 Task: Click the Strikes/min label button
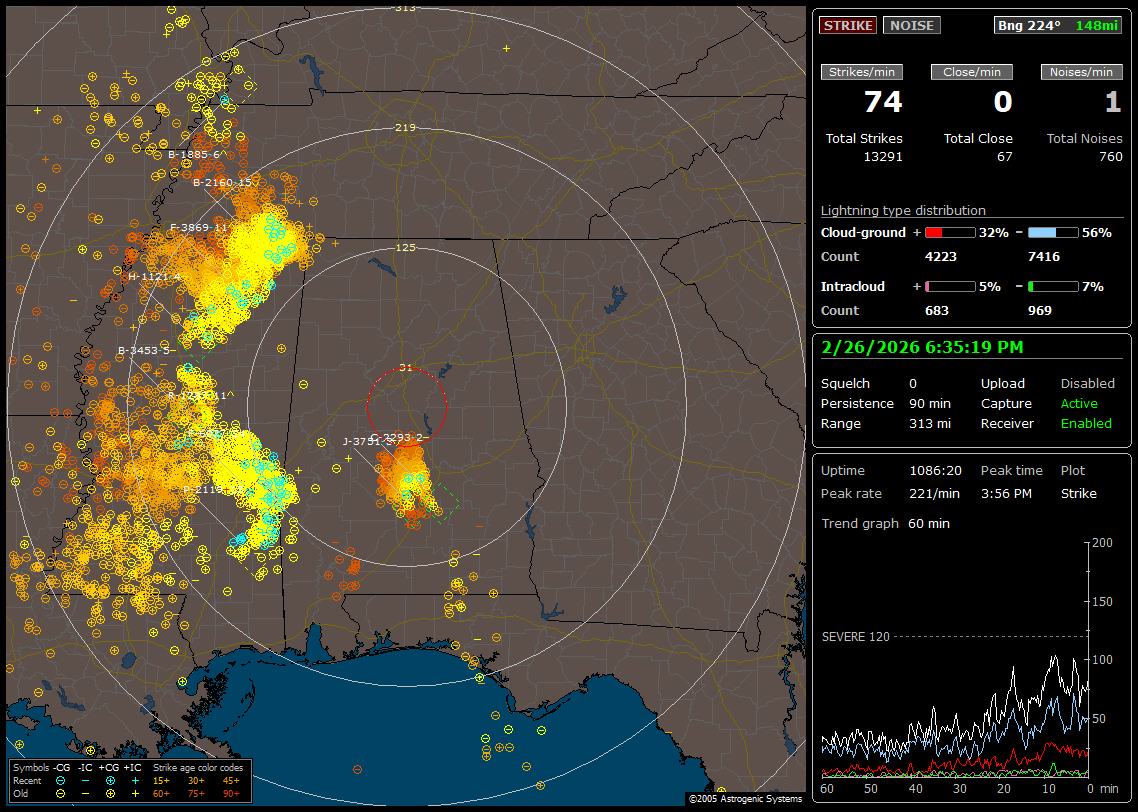click(x=862, y=72)
